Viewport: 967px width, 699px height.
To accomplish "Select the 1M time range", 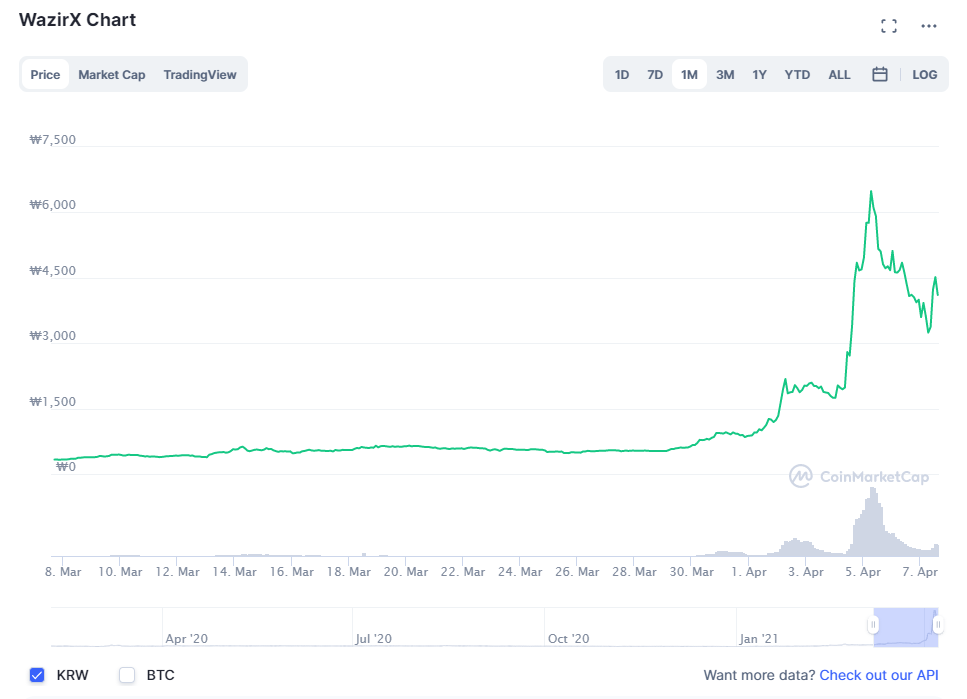I will pos(689,75).
